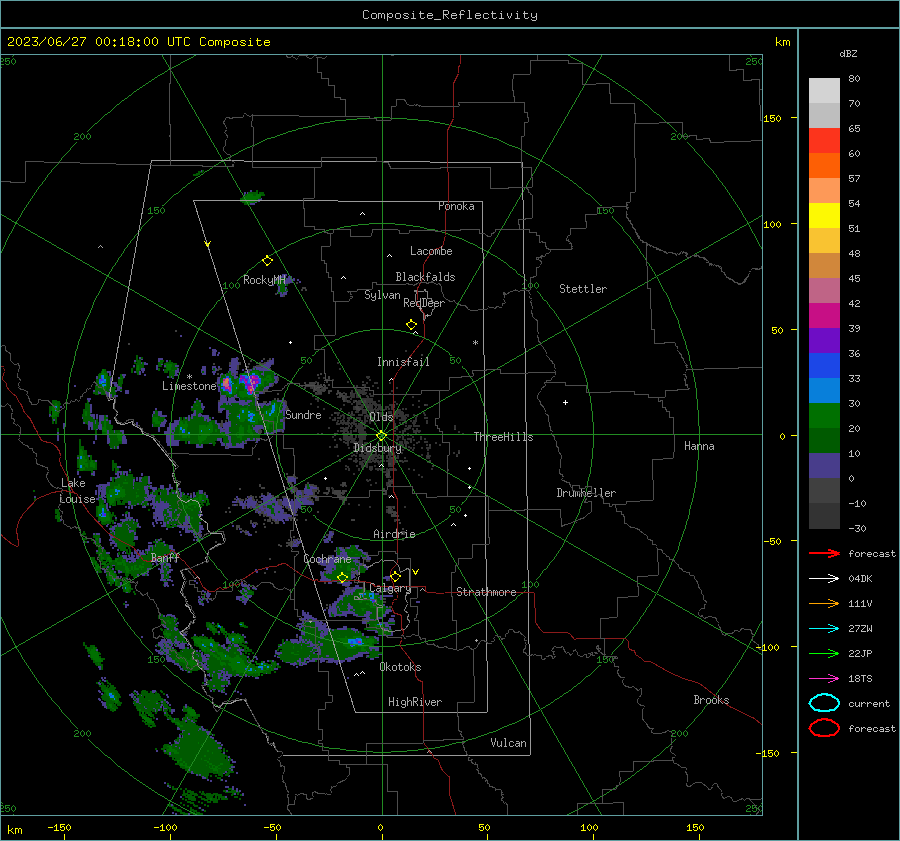Select the bright green 20–30 dBZ swatch
Viewport: 900px width, 841px height.
pos(824,416)
